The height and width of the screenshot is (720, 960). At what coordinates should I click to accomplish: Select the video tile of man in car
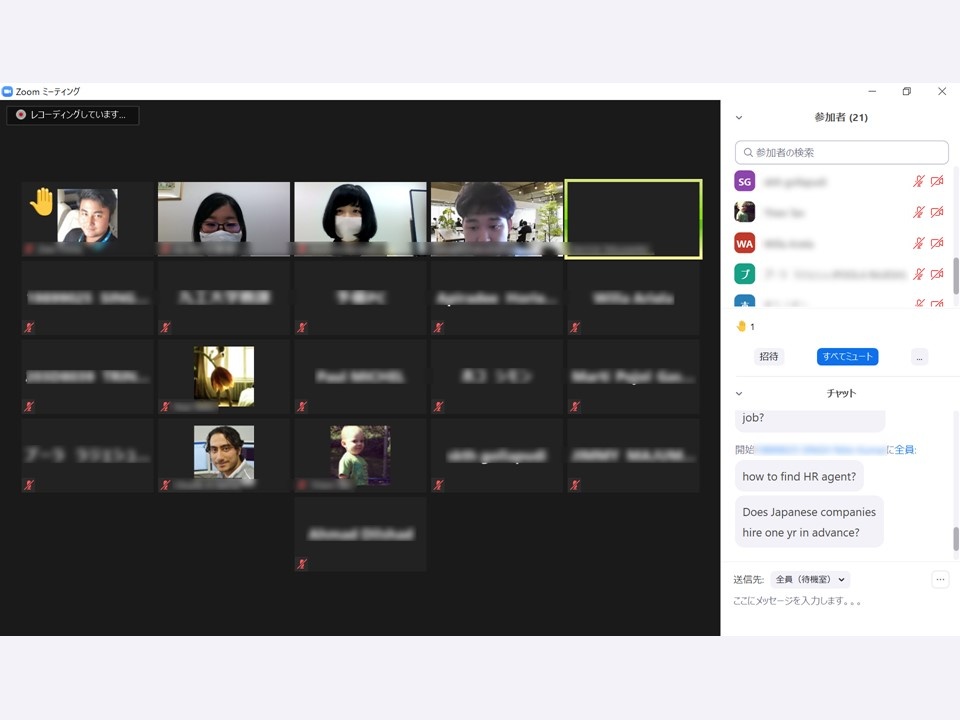[x=87, y=218]
